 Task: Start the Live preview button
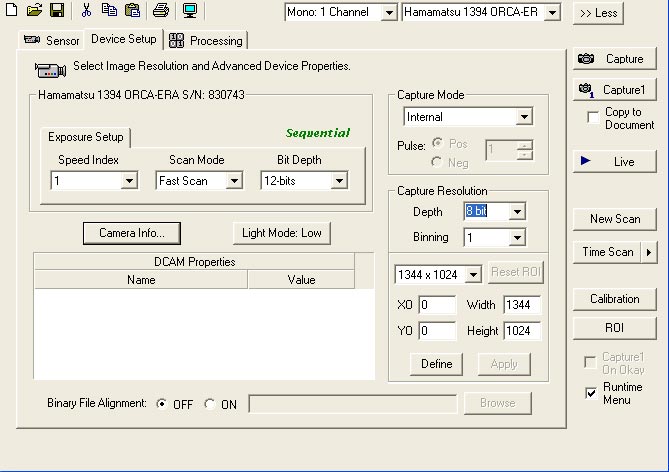tap(613, 161)
